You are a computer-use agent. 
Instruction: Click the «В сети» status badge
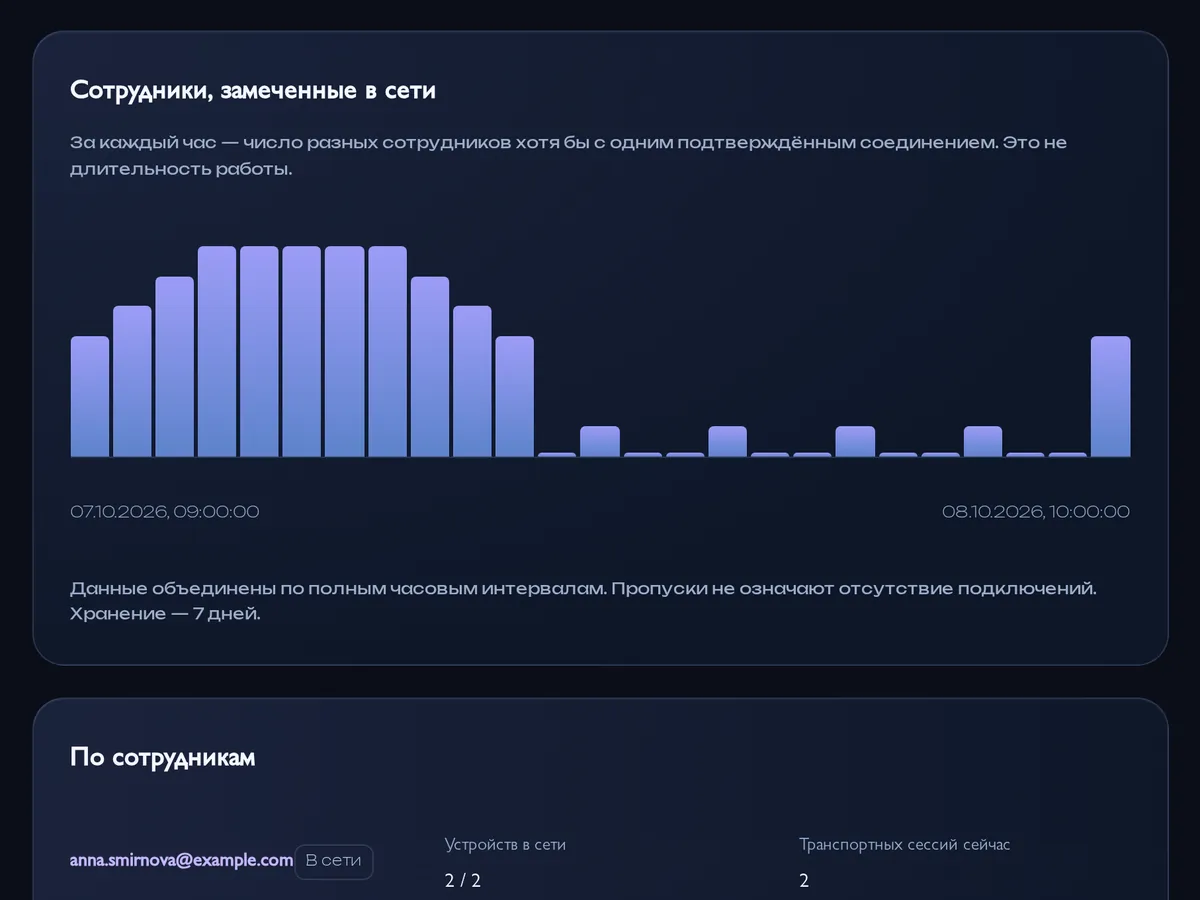pyautogui.click(x=334, y=861)
